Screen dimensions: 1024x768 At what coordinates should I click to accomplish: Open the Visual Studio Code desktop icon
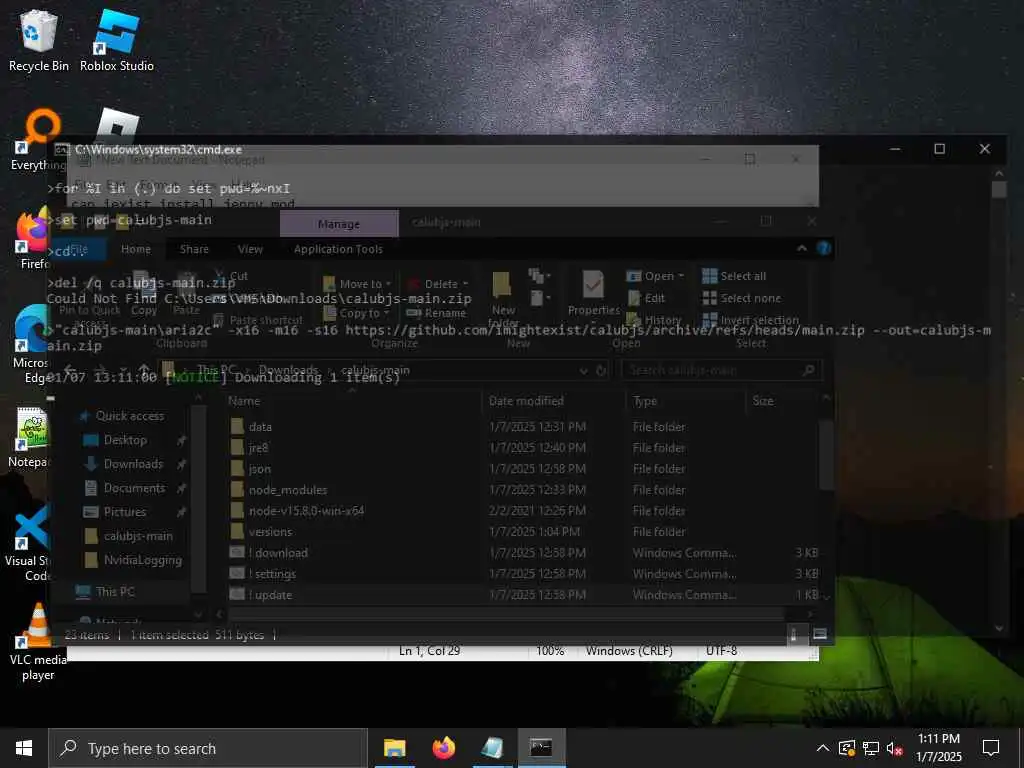tap(31, 543)
